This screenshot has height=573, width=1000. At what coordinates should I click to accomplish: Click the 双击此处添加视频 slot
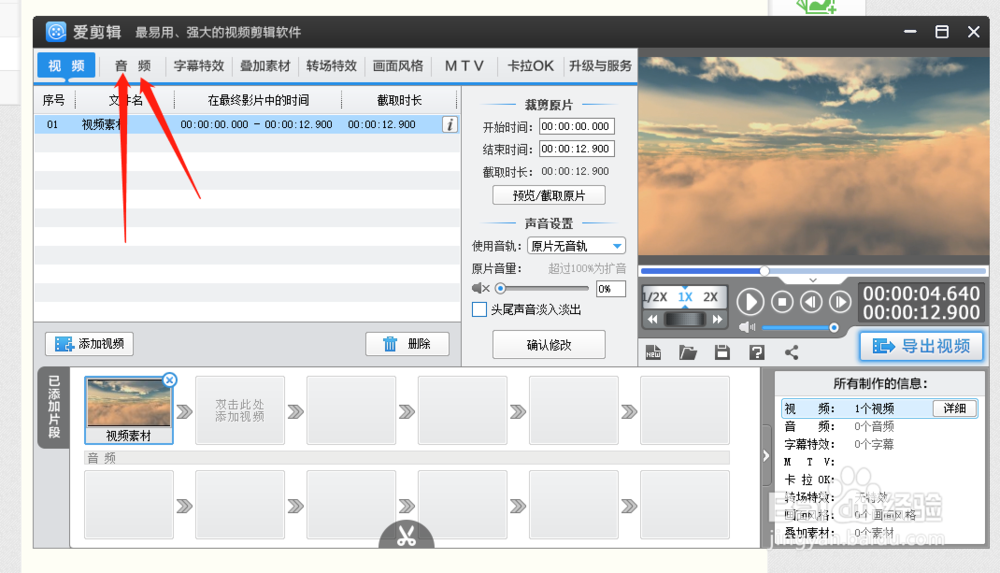[240, 410]
